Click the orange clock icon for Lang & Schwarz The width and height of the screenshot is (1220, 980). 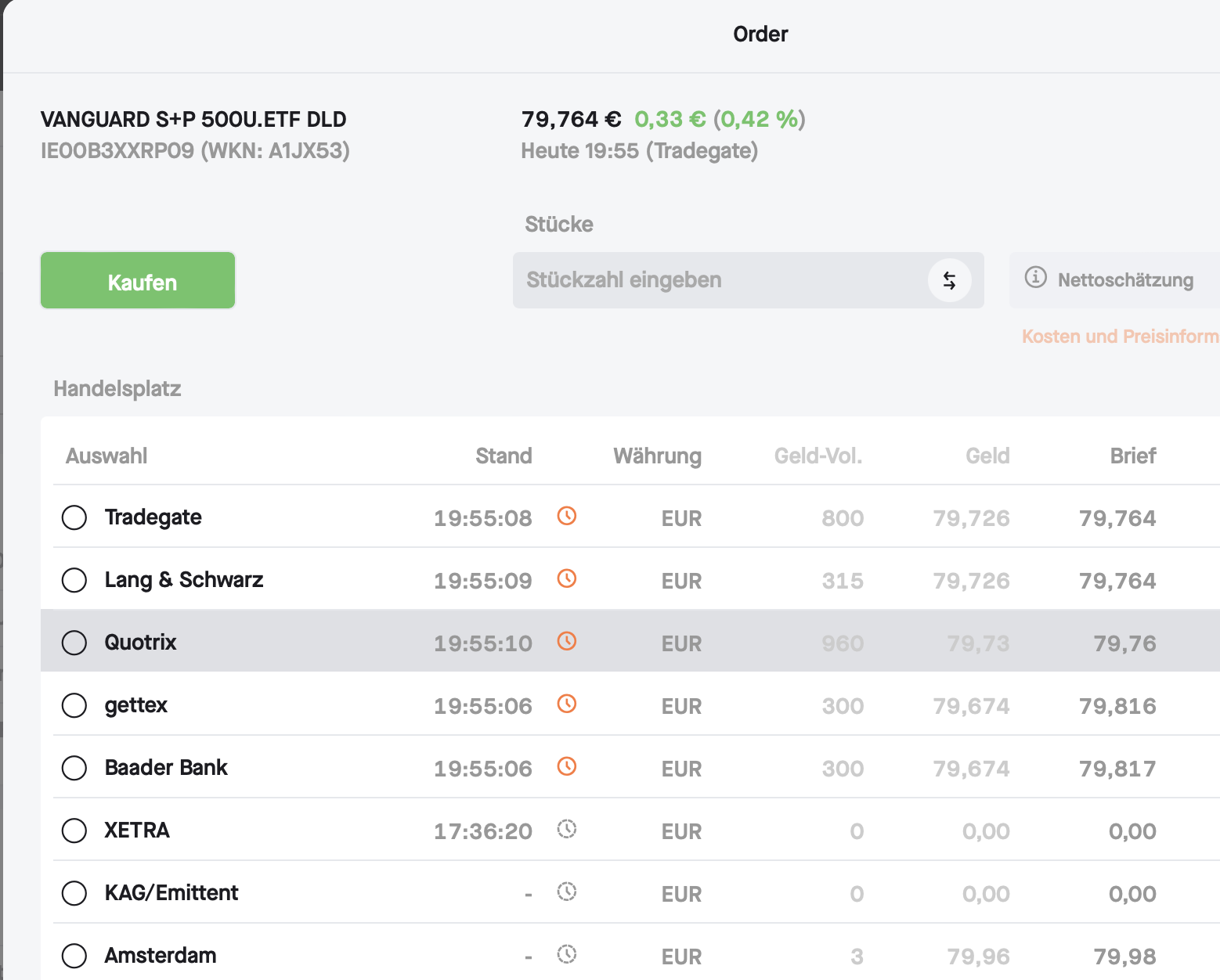point(567,578)
